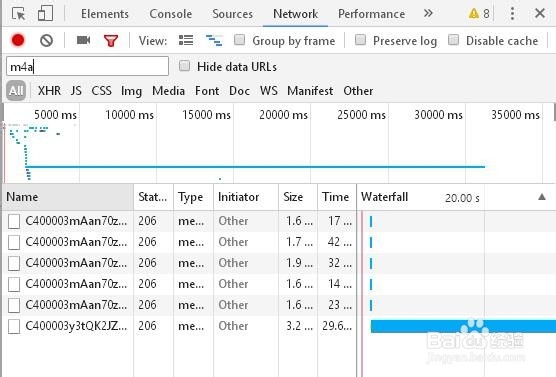This screenshot has height=377, width=556.
Task: Expand the hidden DevTools tabs chevron
Action: click(x=428, y=13)
